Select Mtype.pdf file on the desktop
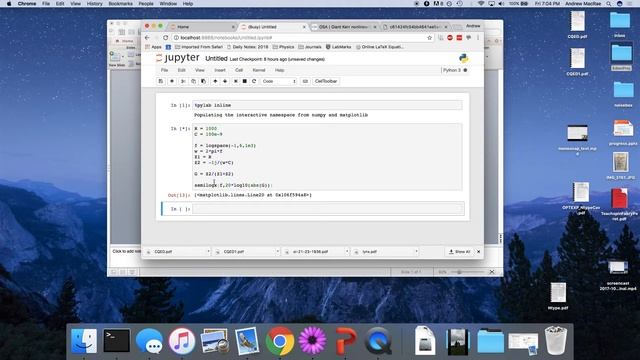This screenshot has width=640, height=360. 558,296
